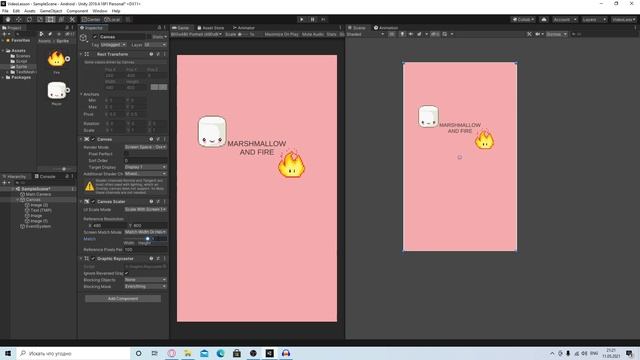Screen dimensions: 640x360
Task: Select the custom editor tools icon
Action: click(72, 20)
